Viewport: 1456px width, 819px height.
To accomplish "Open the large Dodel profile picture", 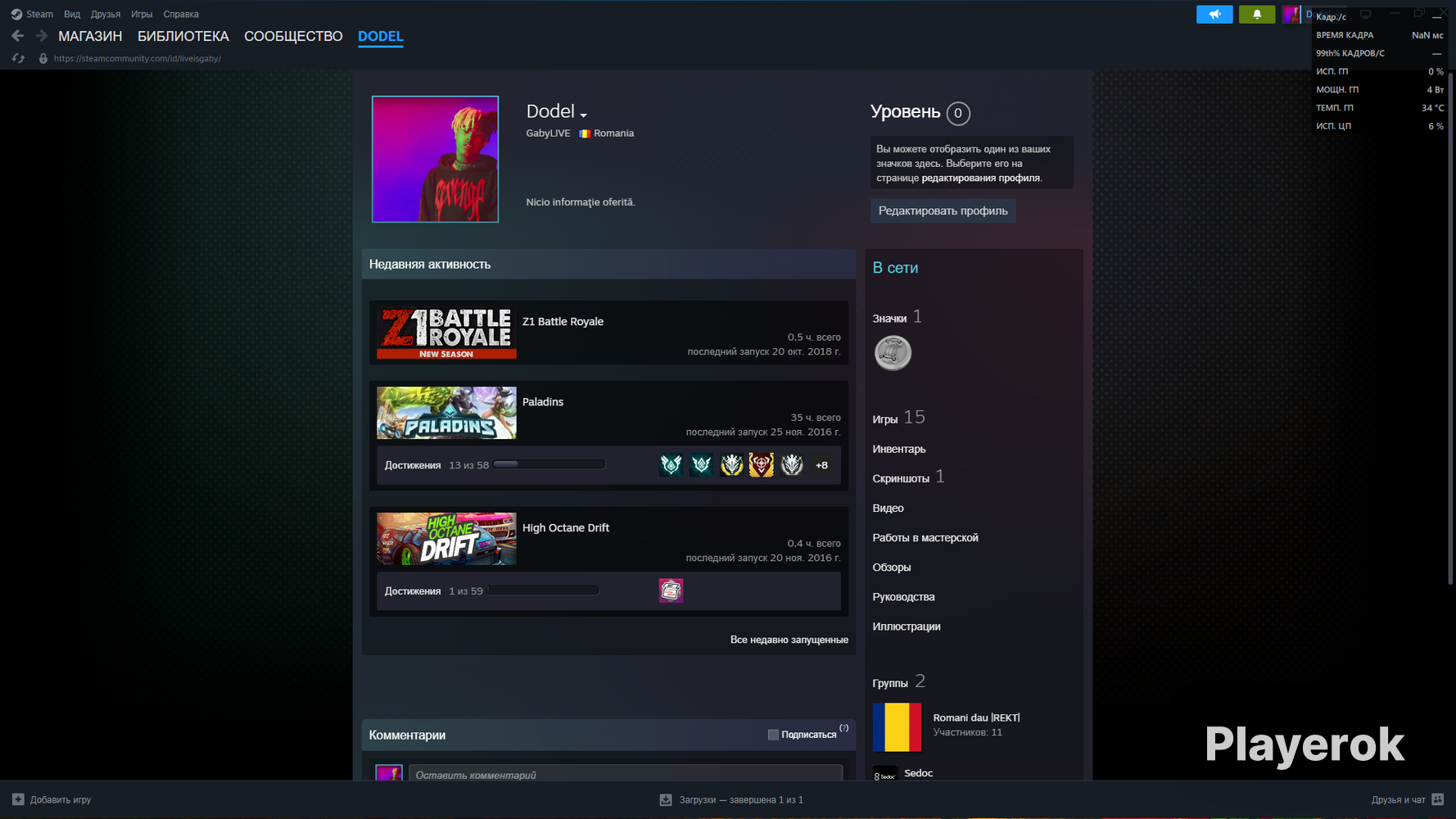I will 435,159.
